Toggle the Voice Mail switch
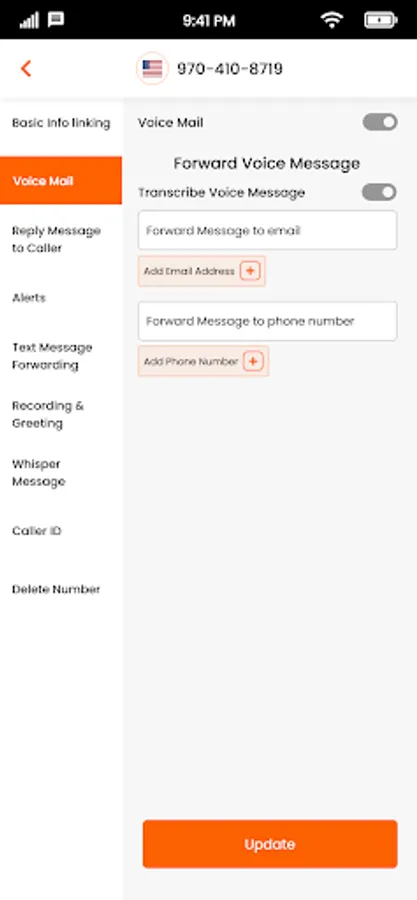 coord(380,122)
